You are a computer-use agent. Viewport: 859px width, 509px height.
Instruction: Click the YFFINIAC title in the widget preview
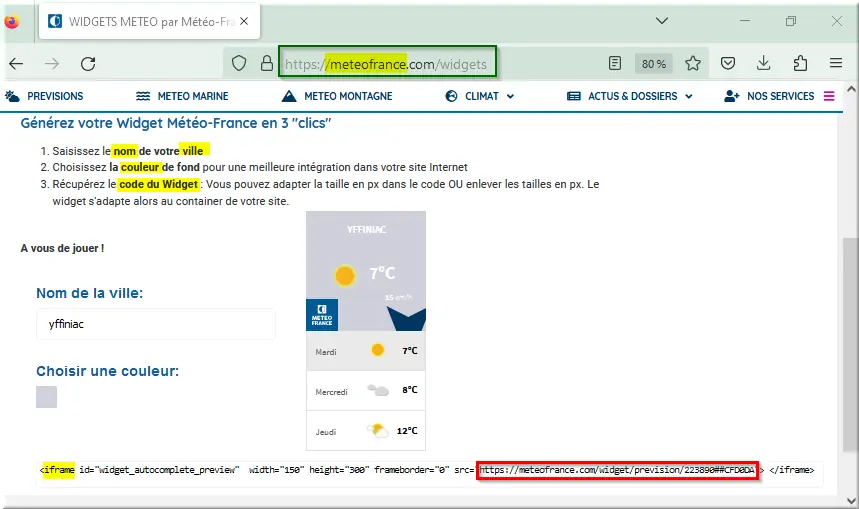click(x=366, y=229)
